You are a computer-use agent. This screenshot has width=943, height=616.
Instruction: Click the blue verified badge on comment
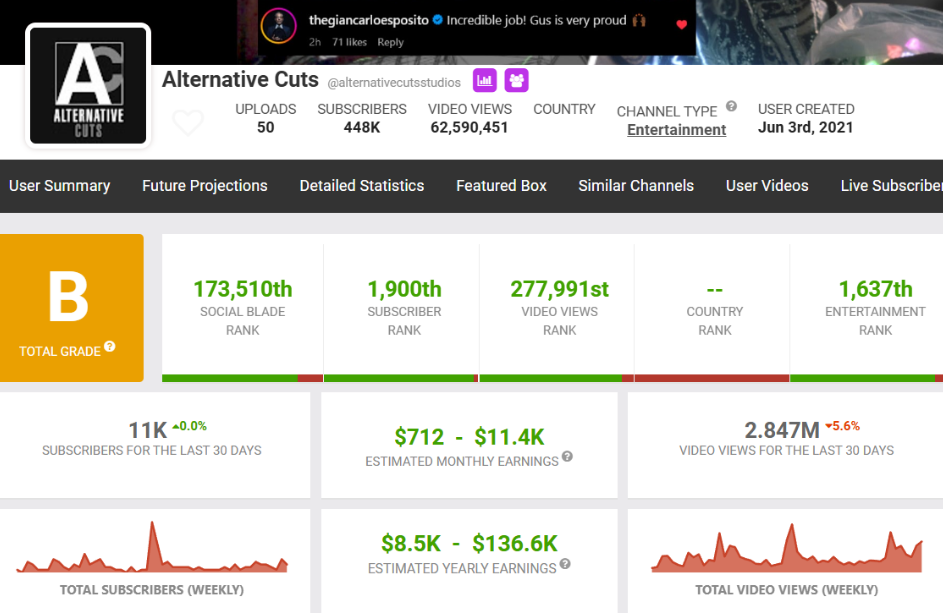(438, 20)
